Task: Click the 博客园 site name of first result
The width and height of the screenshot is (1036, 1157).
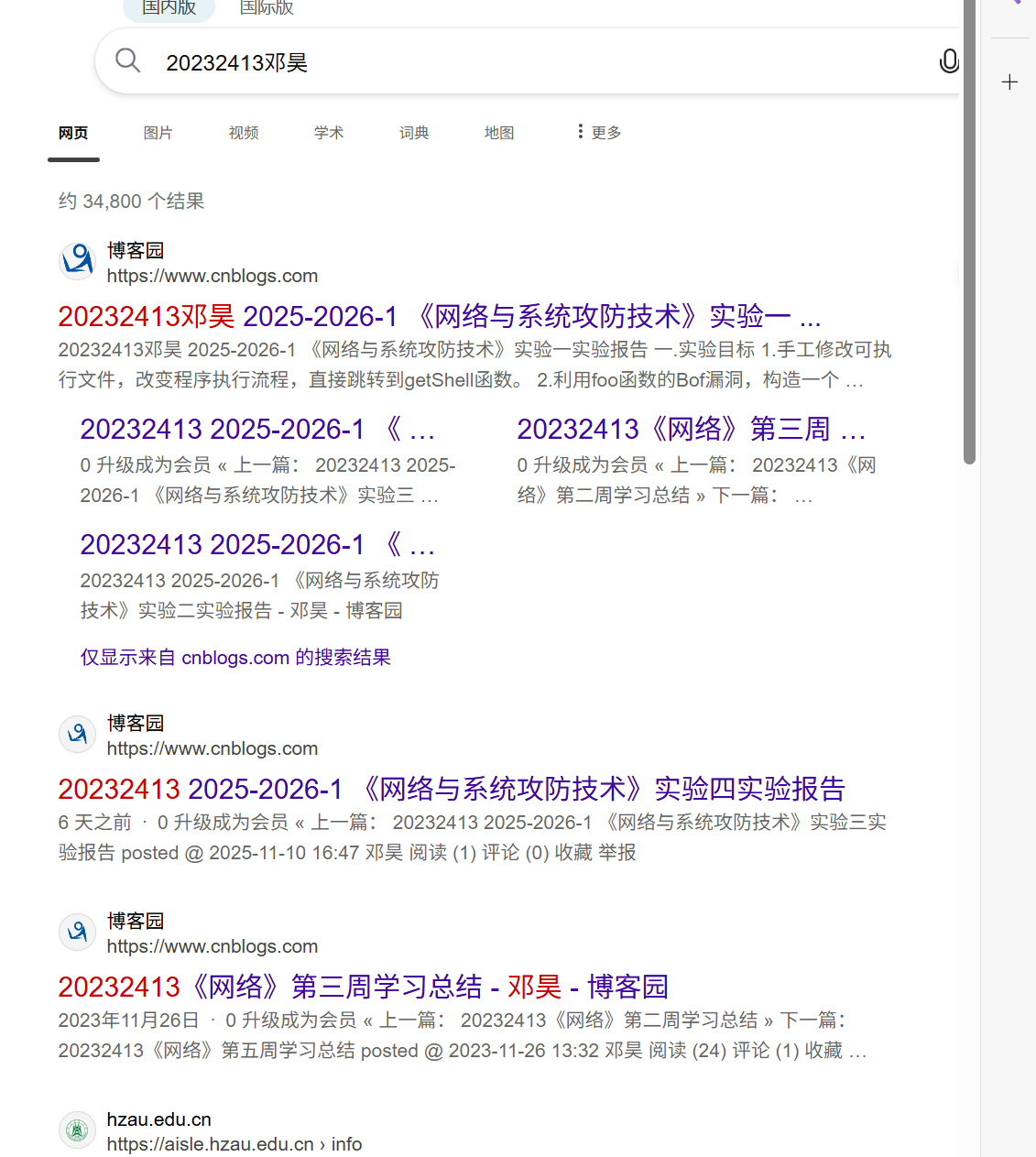Action: (136, 250)
